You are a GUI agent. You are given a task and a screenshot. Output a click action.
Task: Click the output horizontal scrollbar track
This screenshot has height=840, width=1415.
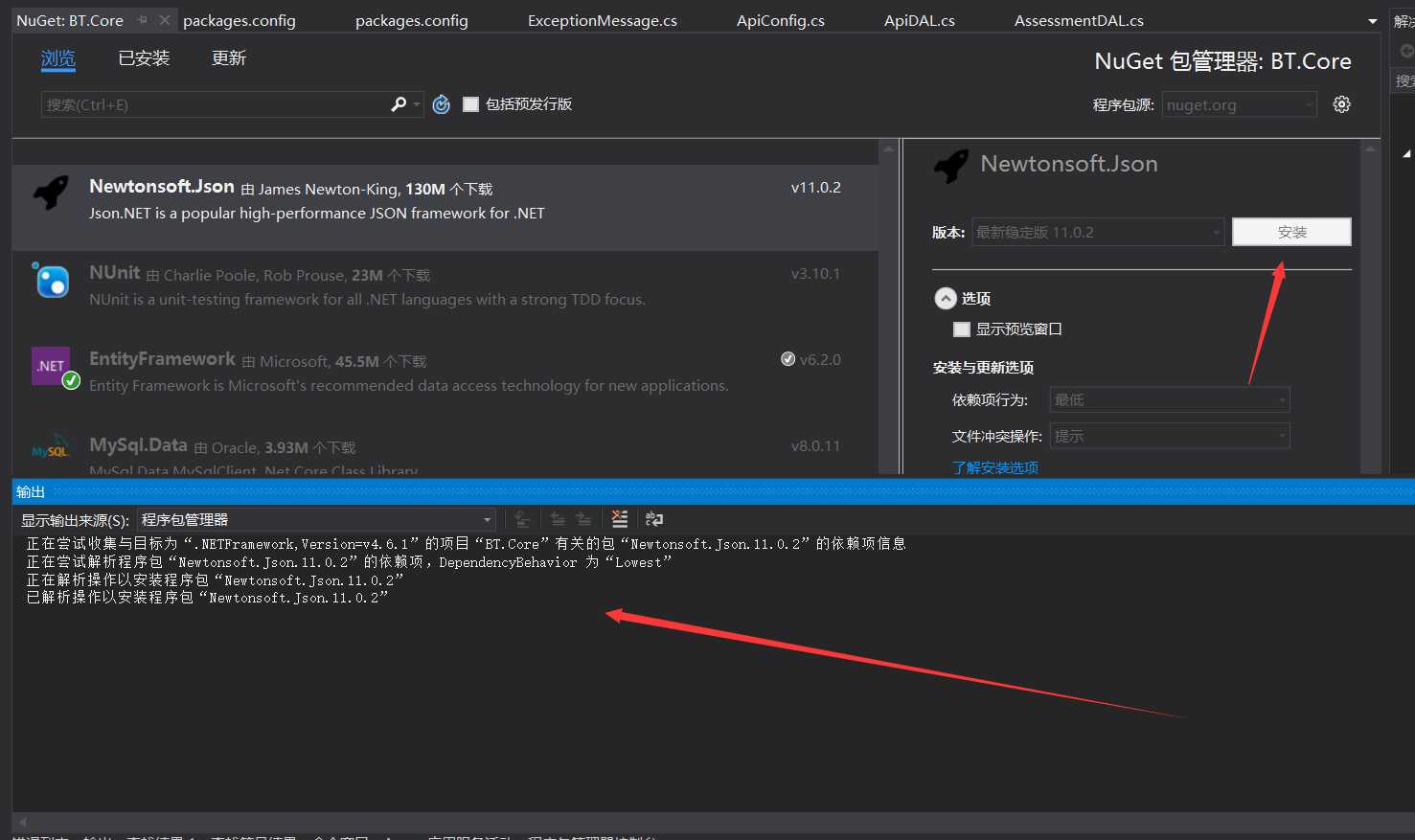[x=714, y=822]
